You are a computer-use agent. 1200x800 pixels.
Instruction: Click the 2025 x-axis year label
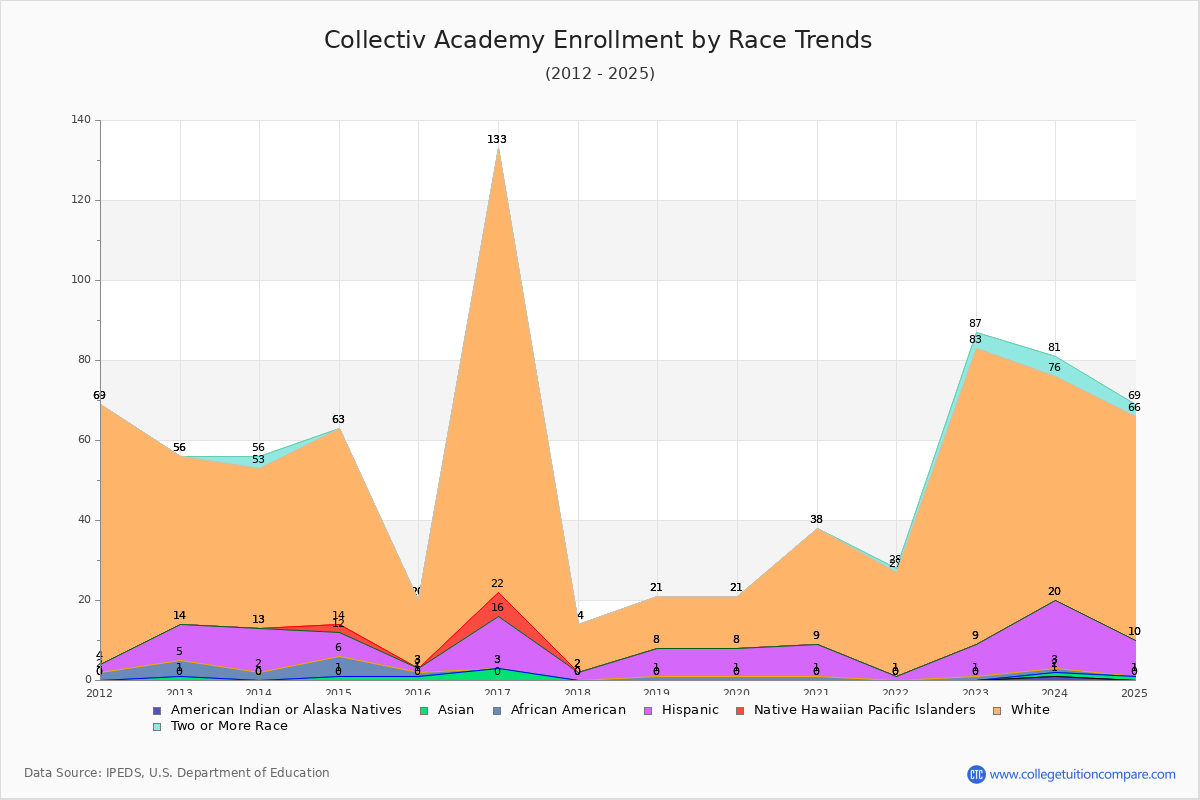(x=1134, y=693)
